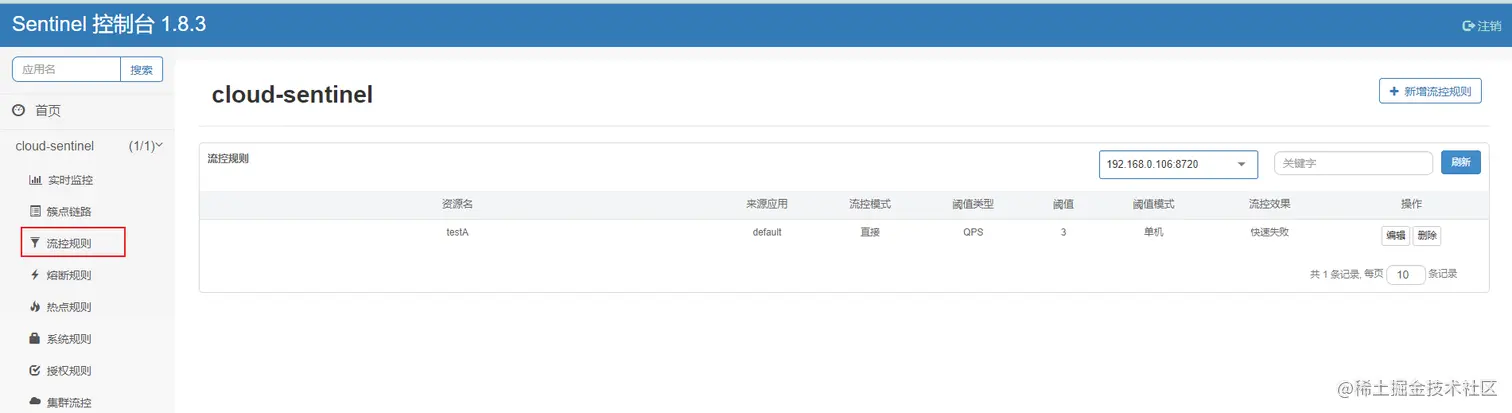Collapse the cloud-sentinel app chevron
The width and height of the screenshot is (1512, 413).
[x=160, y=146]
